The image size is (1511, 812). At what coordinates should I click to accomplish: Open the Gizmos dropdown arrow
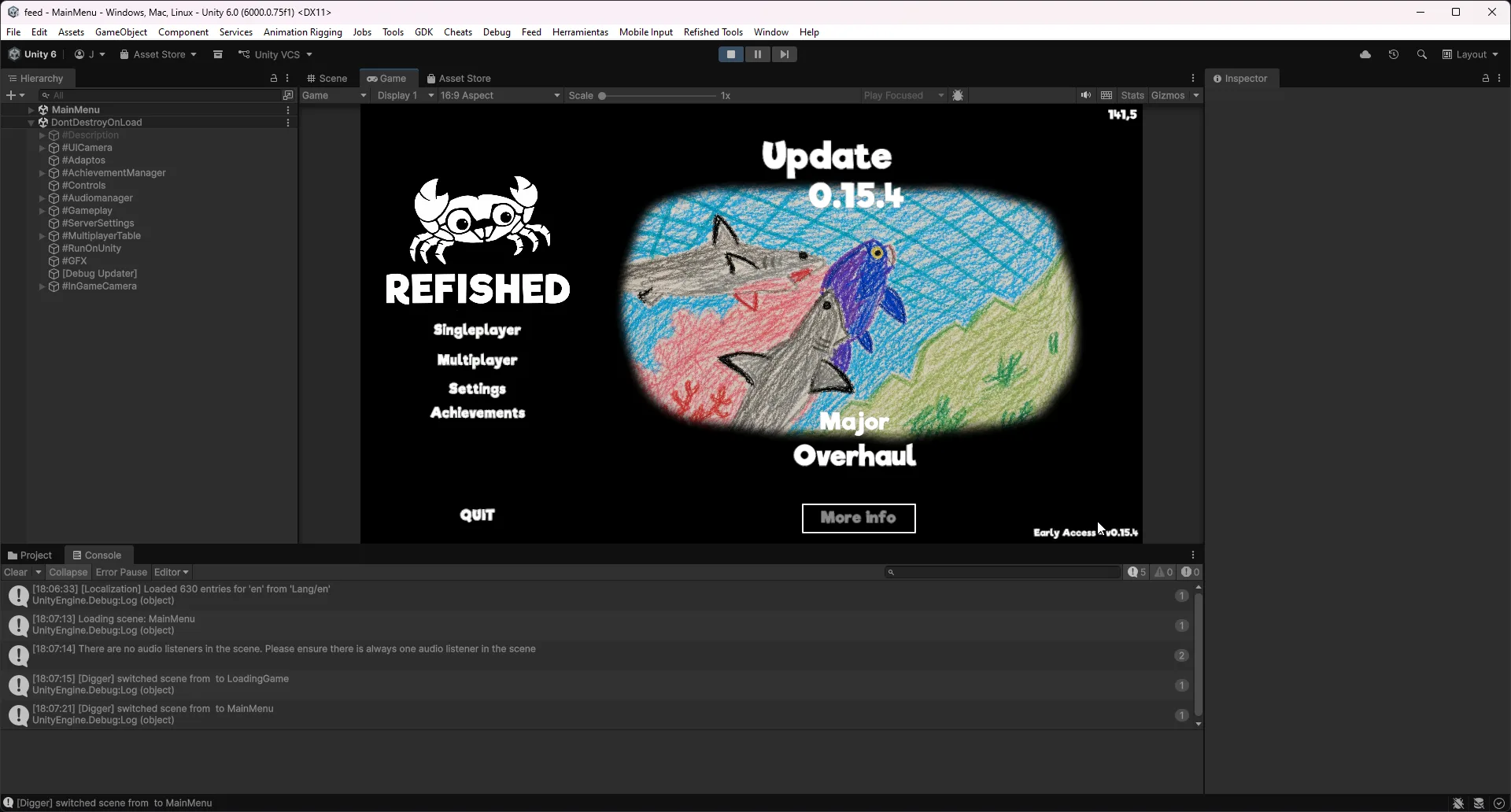coord(1196,95)
